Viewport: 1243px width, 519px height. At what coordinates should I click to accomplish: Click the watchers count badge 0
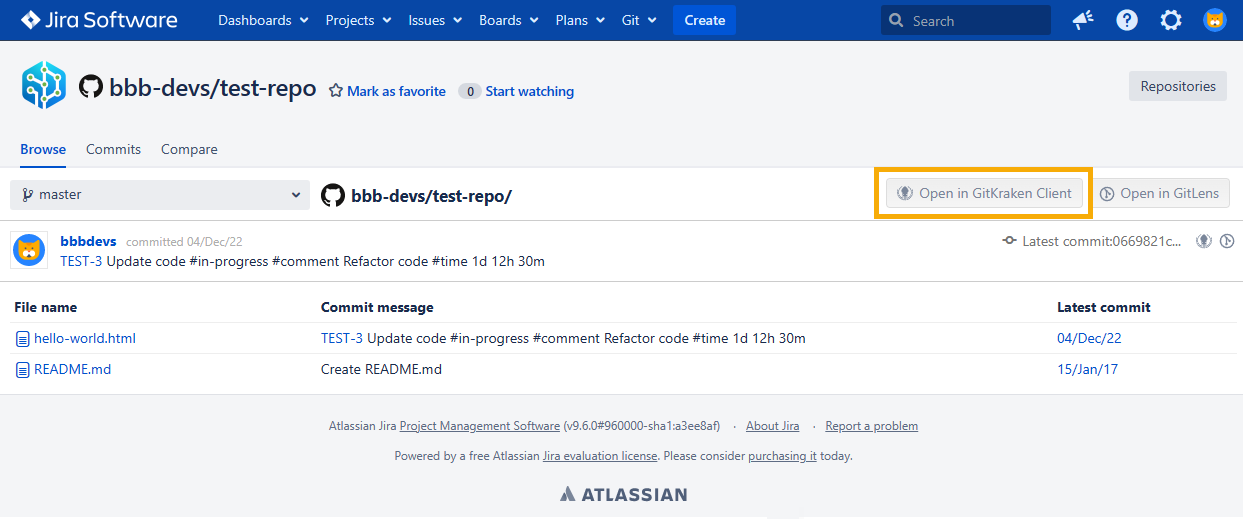(469, 91)
